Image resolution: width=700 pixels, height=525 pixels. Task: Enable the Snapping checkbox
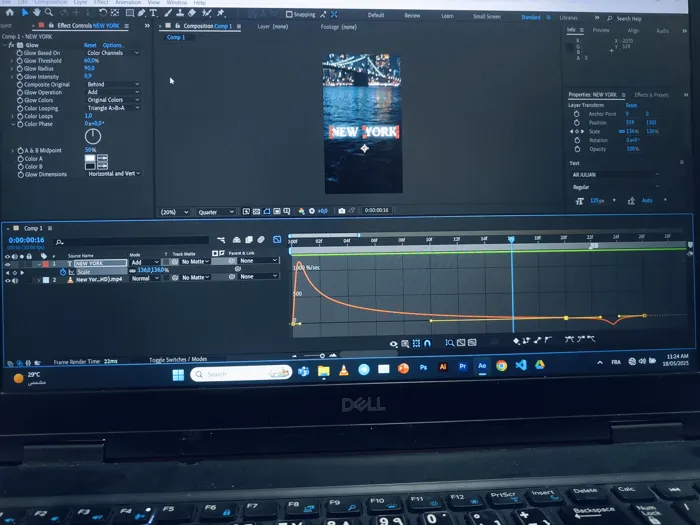tap(290, 15)
